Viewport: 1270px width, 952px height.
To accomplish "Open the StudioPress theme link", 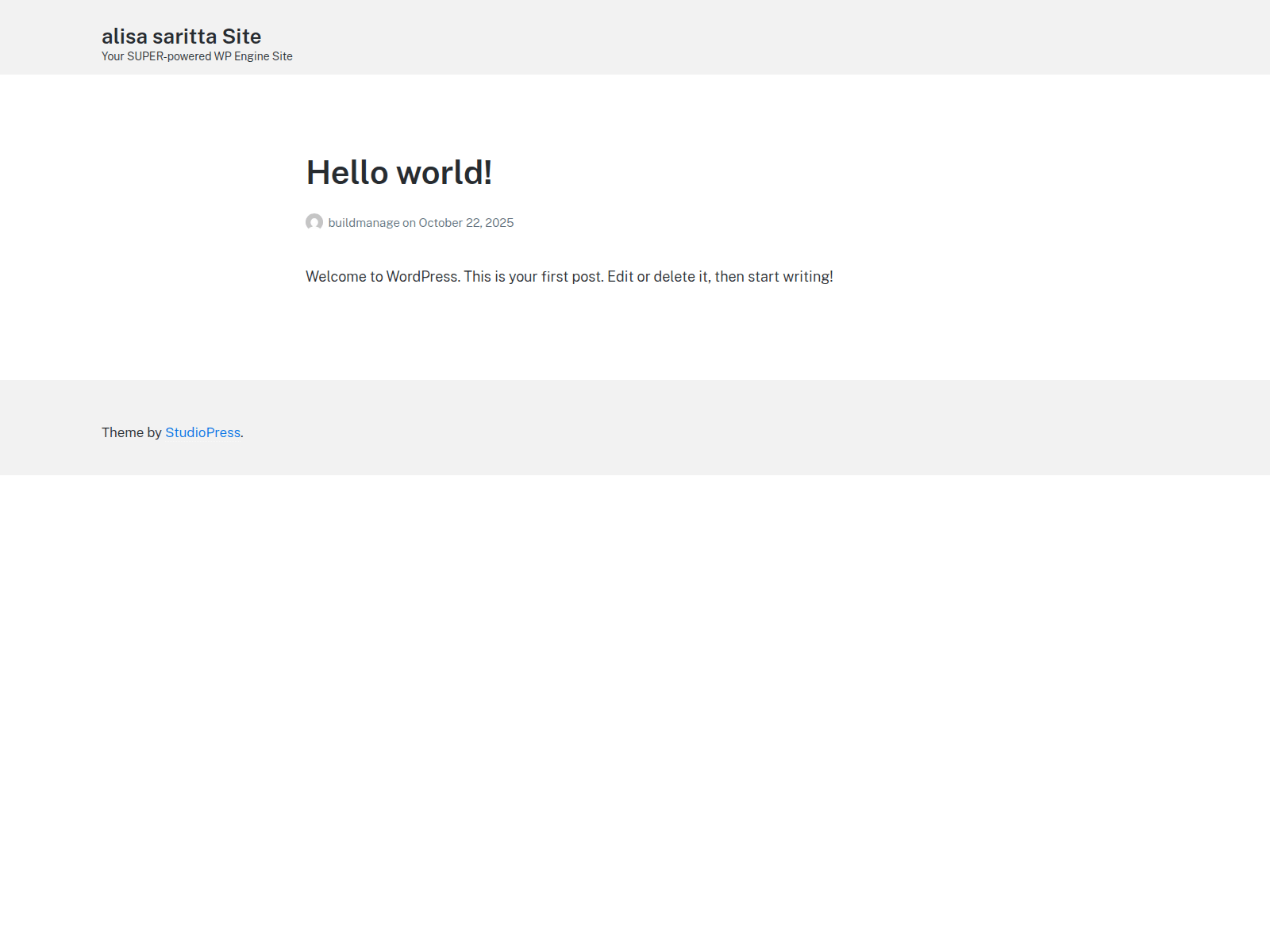I will point(202,432).
